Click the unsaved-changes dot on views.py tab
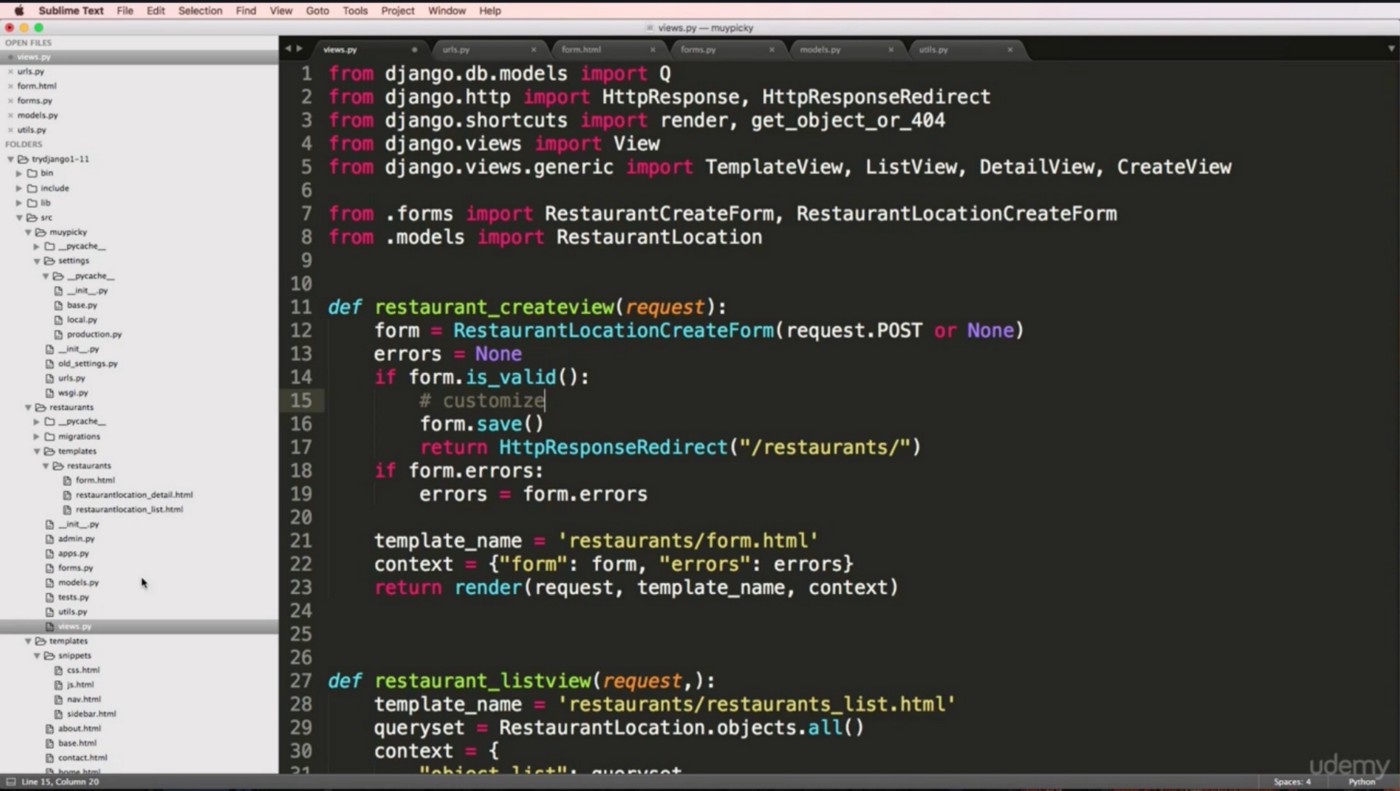The height and width of the screenshot is (791, 1400). [x=414, y=48]
